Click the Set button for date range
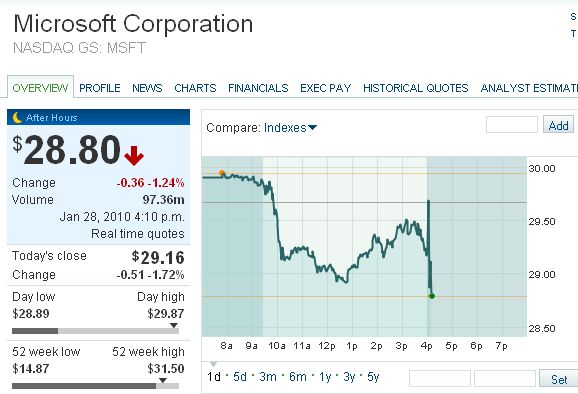 pyautogui.click(x=558, y=379)
